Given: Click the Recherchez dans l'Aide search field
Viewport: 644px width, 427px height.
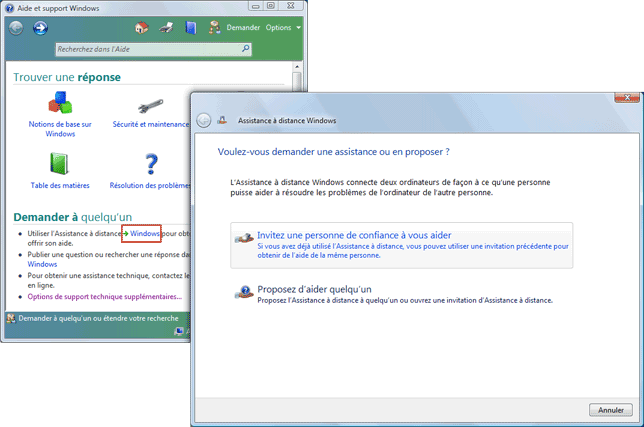Looking at the screenshot, I should coord(153,49).
